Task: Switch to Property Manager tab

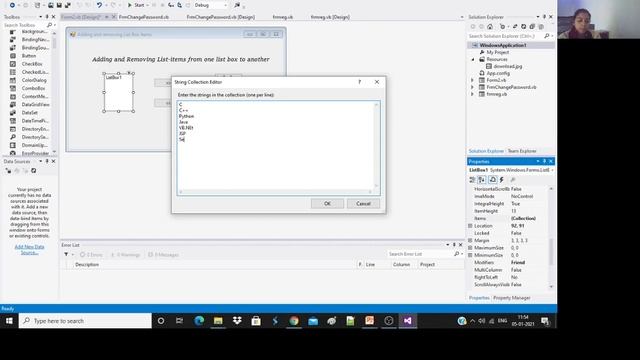Action: tap(511, 298)
